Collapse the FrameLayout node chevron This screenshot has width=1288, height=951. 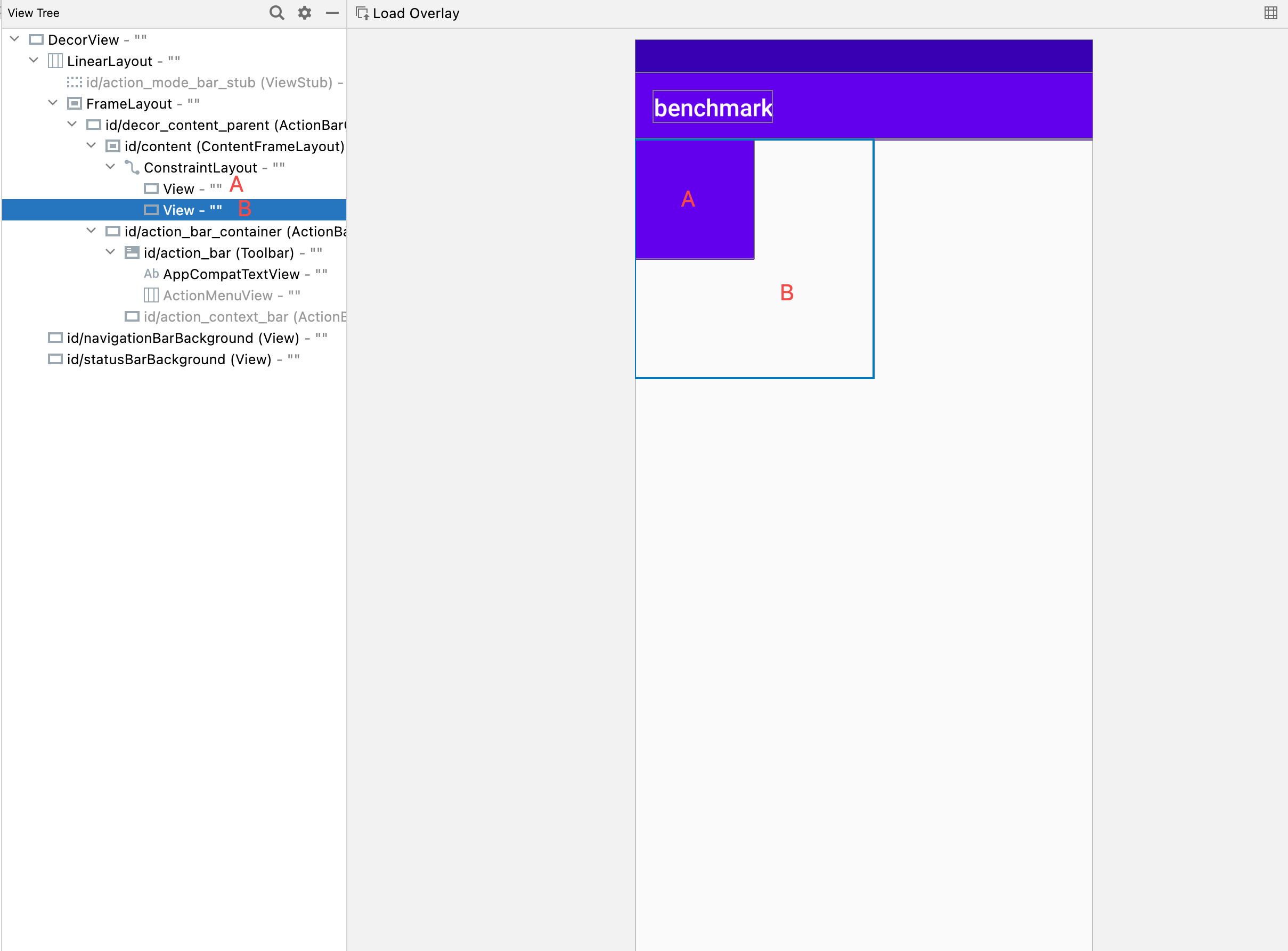click(53, 103)
